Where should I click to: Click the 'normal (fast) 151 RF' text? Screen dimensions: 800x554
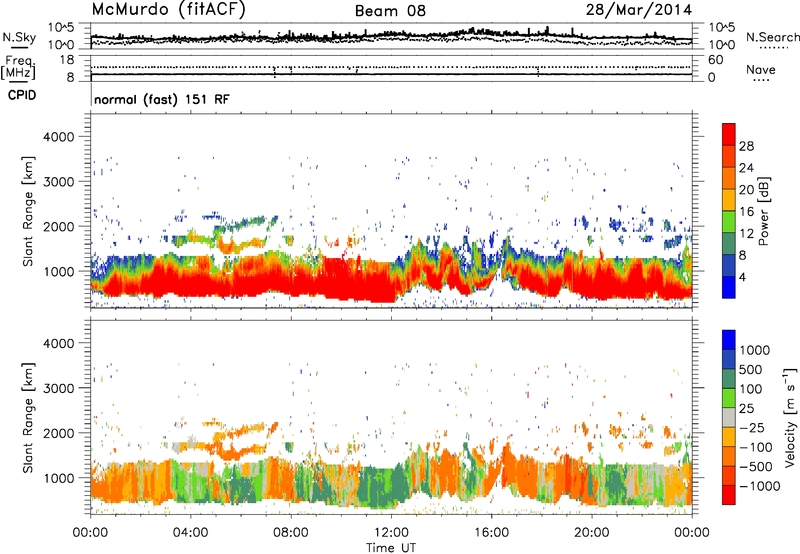162,99
